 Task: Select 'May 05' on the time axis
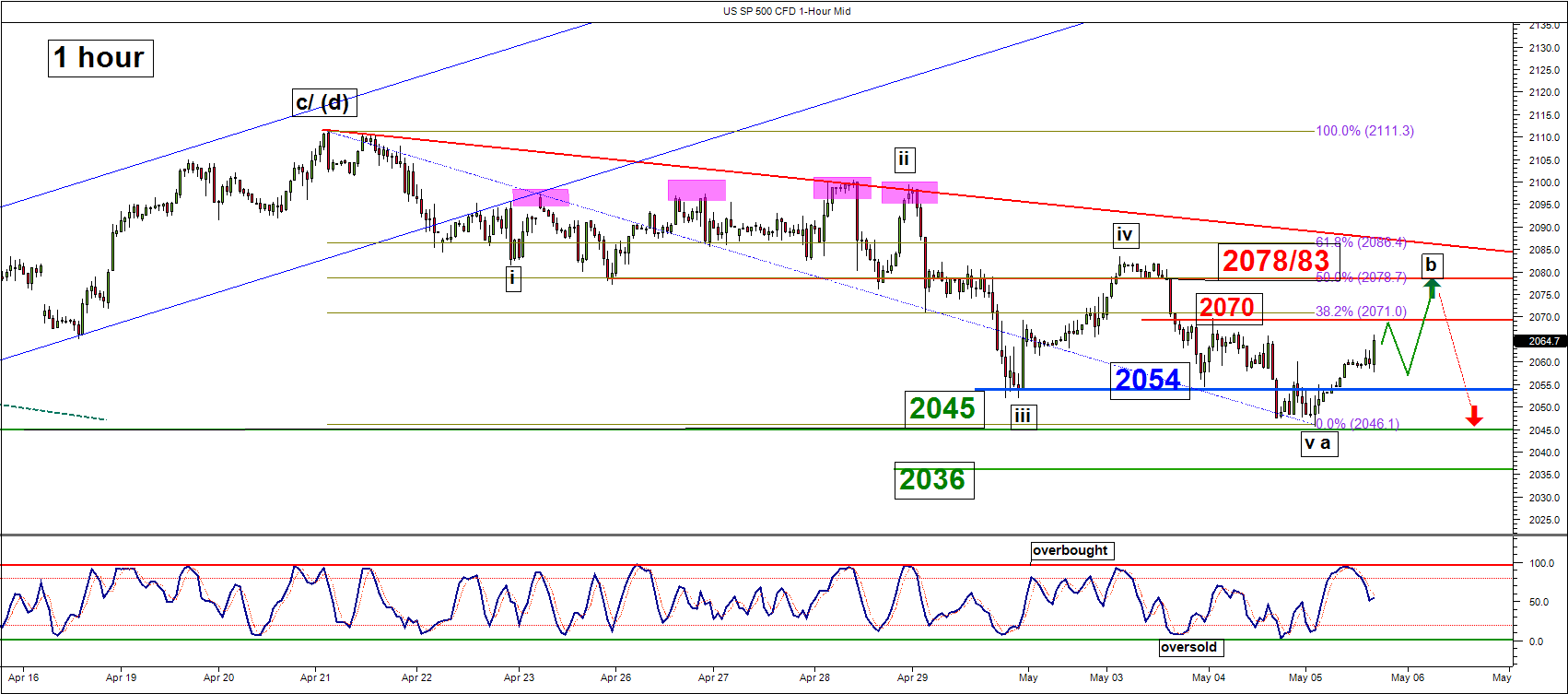(1305, 677)
